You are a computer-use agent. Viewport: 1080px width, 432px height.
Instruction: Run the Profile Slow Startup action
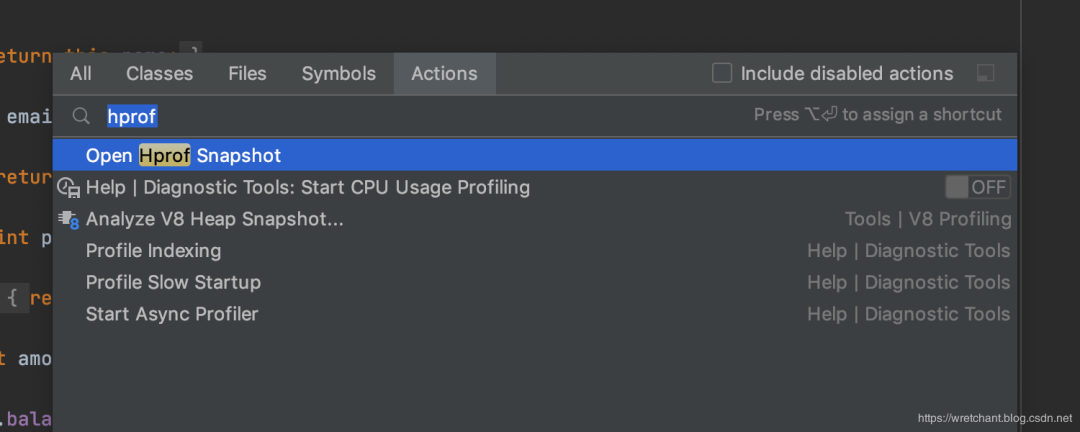coord(534,282)
